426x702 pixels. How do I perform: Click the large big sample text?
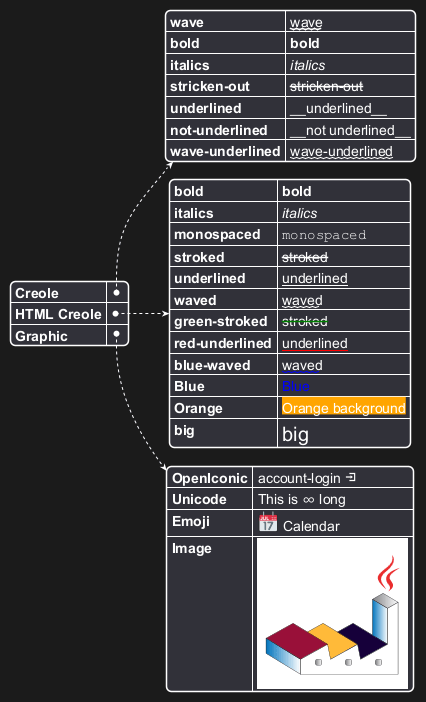point(295,434)
